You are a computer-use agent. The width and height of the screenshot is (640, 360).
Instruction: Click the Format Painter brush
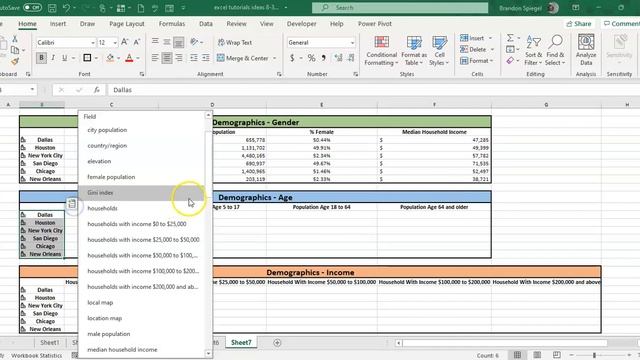coord(15,62)
